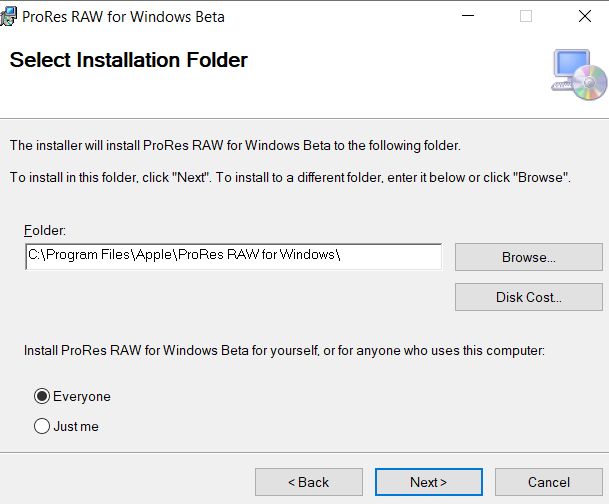
Task: Click the "for yourself, or for anyone" prompt text
Action: point(284,350)
